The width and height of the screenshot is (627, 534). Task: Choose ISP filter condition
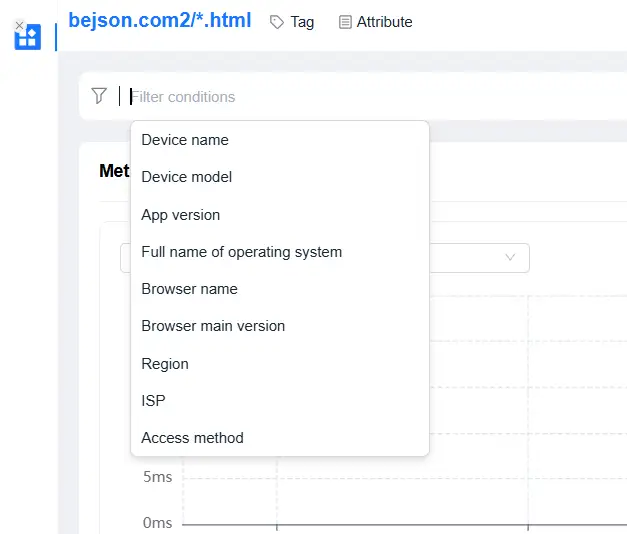tap(154, 401)
